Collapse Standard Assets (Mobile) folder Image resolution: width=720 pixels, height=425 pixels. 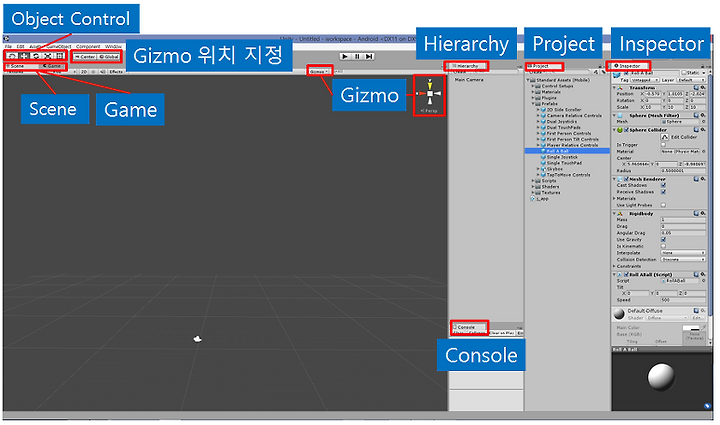click(x=528, y=80)
